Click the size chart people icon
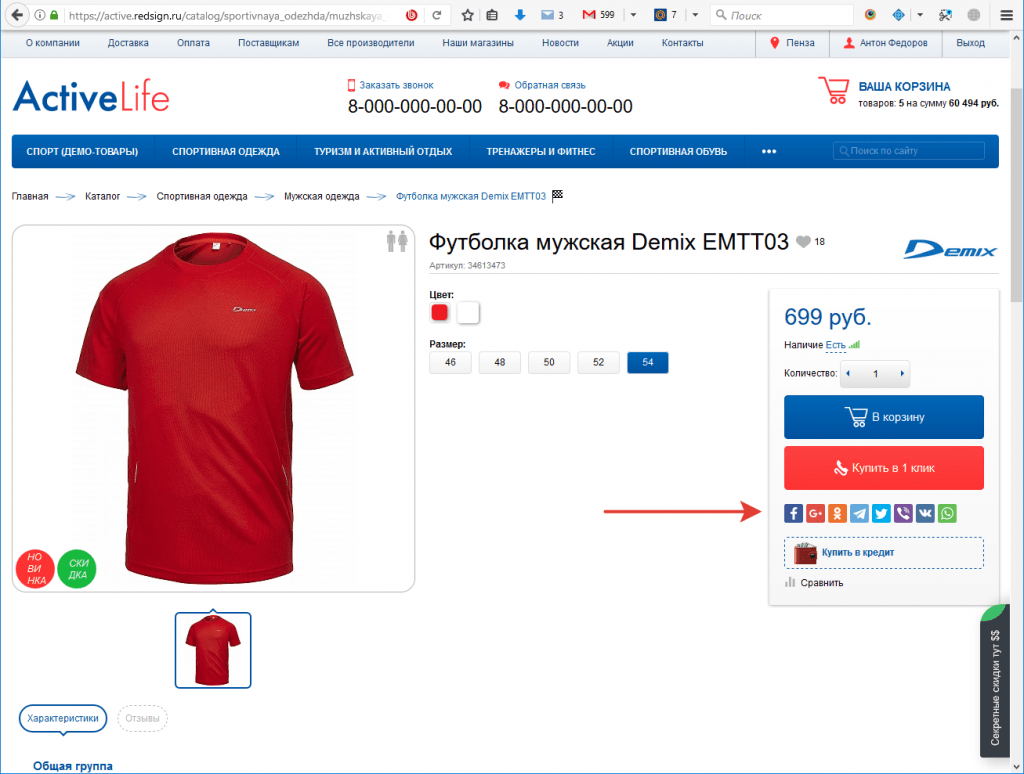The height and width of the screenshot is (774, 1024). [396, 241]
